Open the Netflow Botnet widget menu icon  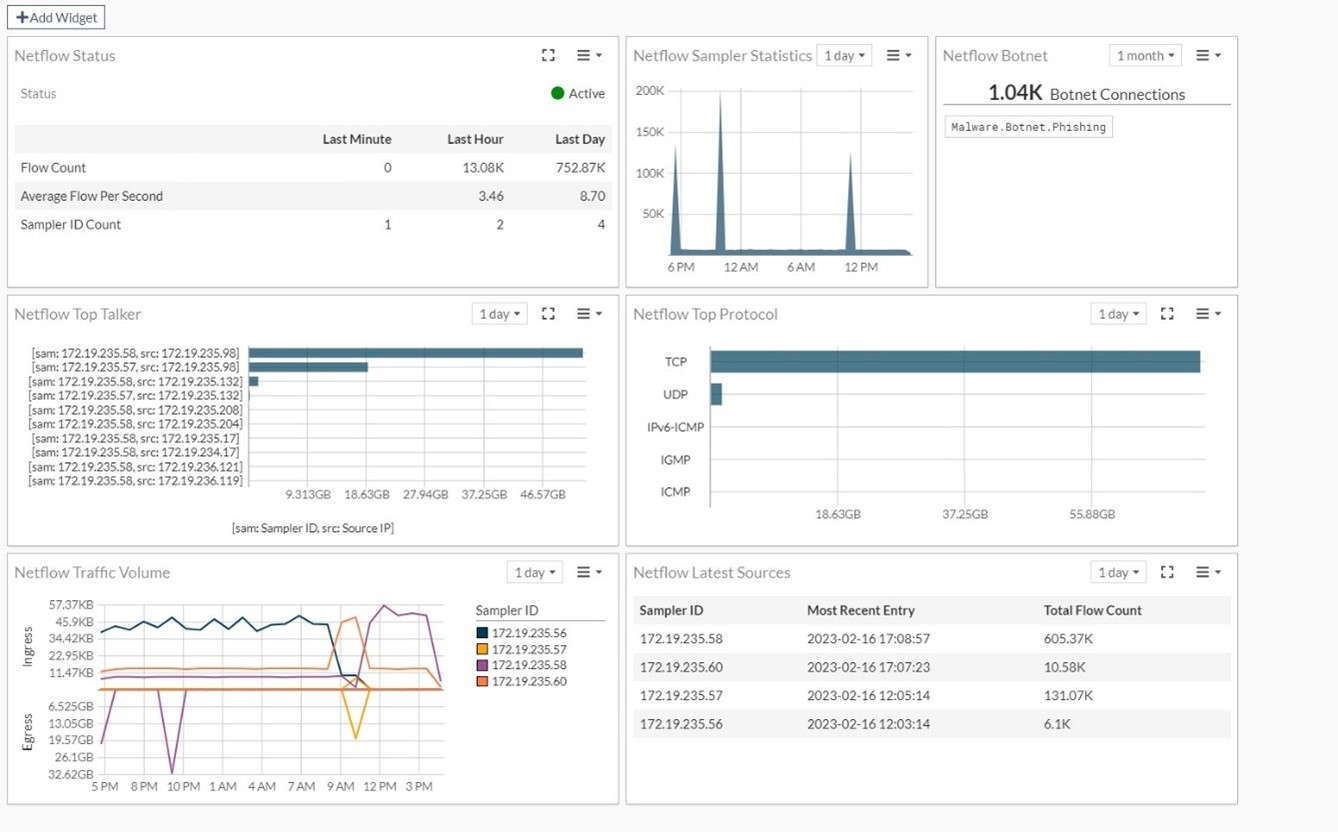[x=1207, y=55]
